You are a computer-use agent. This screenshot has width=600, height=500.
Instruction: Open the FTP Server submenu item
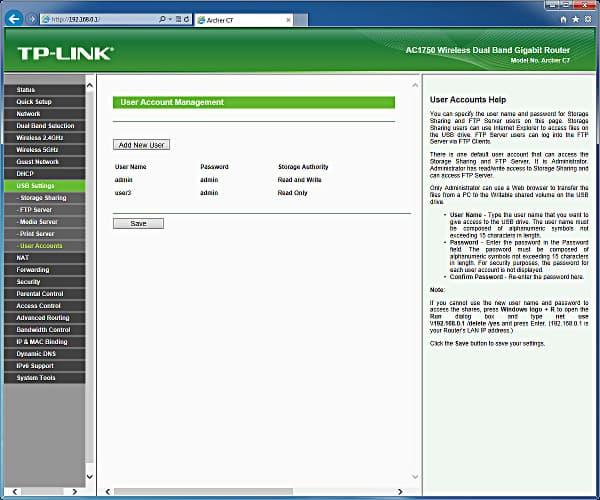tap(45, 210)
